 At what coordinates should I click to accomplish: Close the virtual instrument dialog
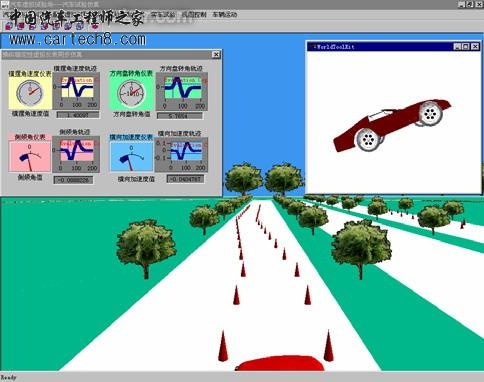216,54
